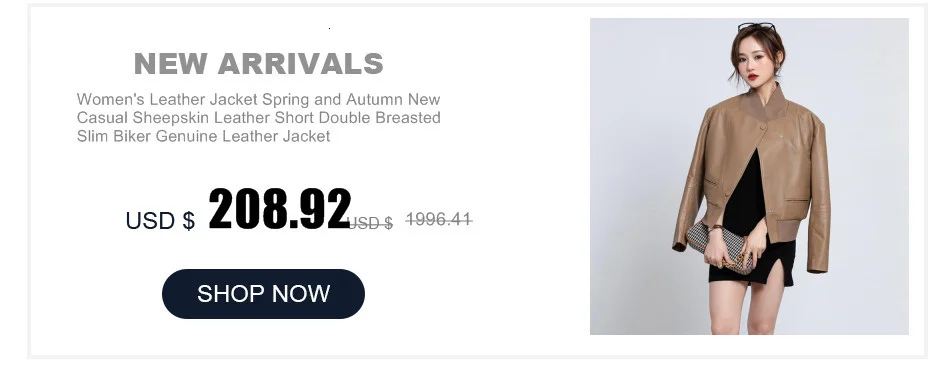
Task: Click the SHOP NOW button
Action: (x=263, y=294)
